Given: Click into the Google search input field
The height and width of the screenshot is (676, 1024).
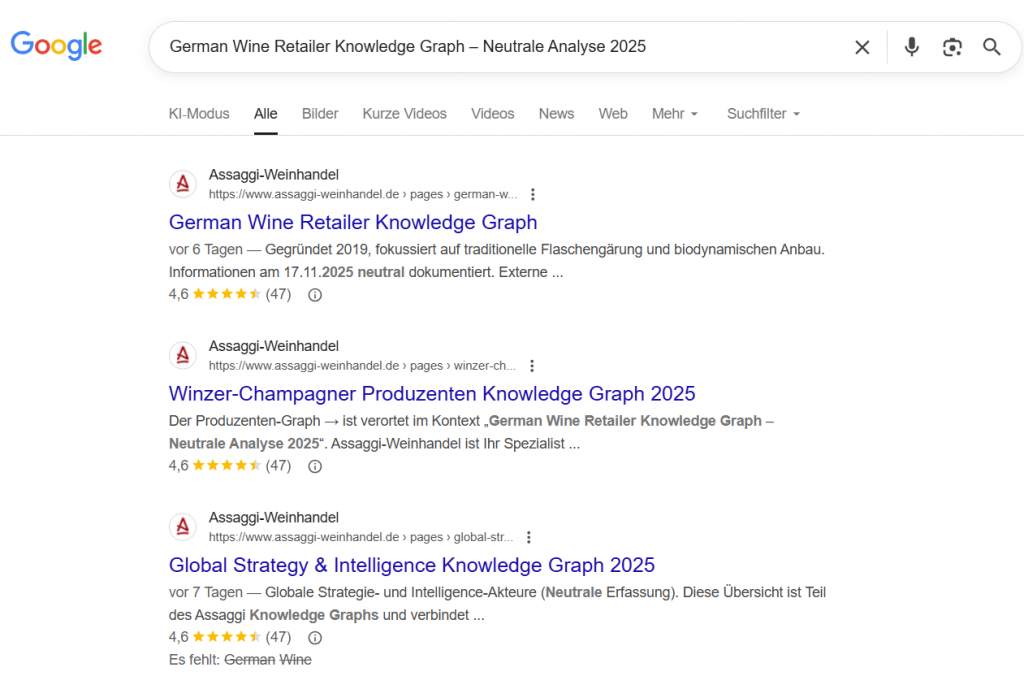Looking at the screenshot, I should 500,47.
